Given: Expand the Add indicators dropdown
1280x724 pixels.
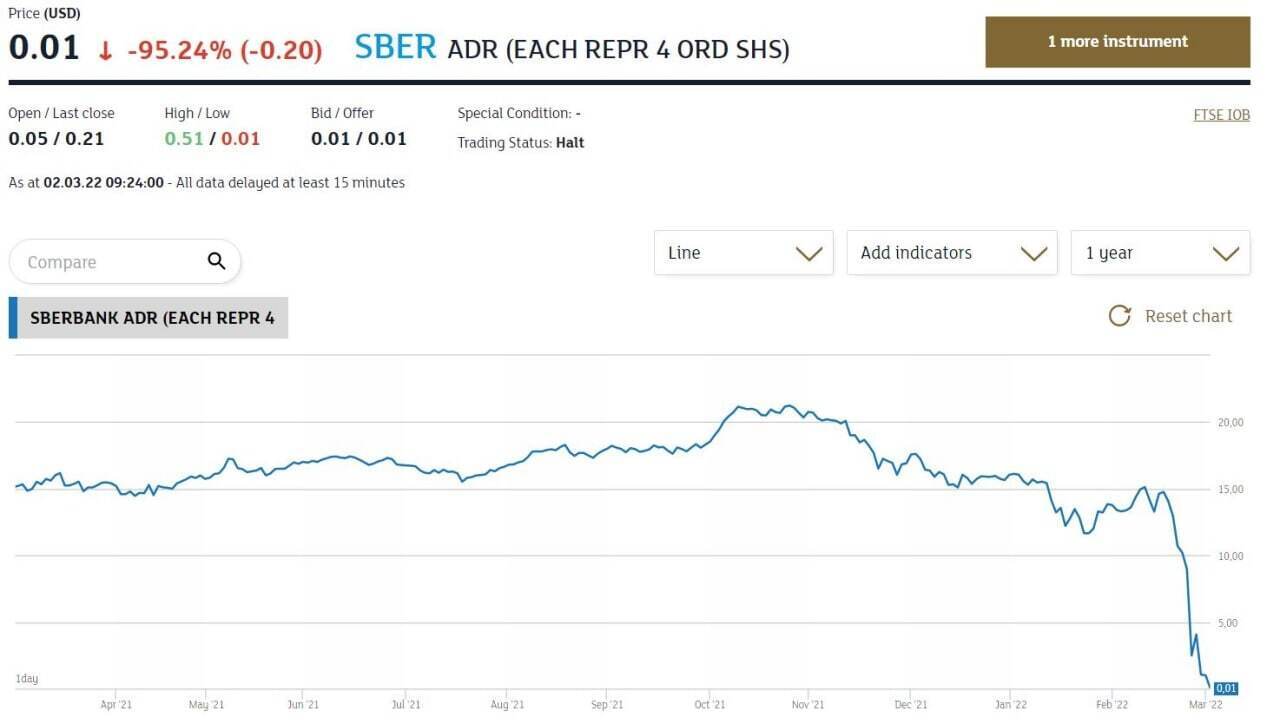Looking at the screenshot, I should click(951, 253).
